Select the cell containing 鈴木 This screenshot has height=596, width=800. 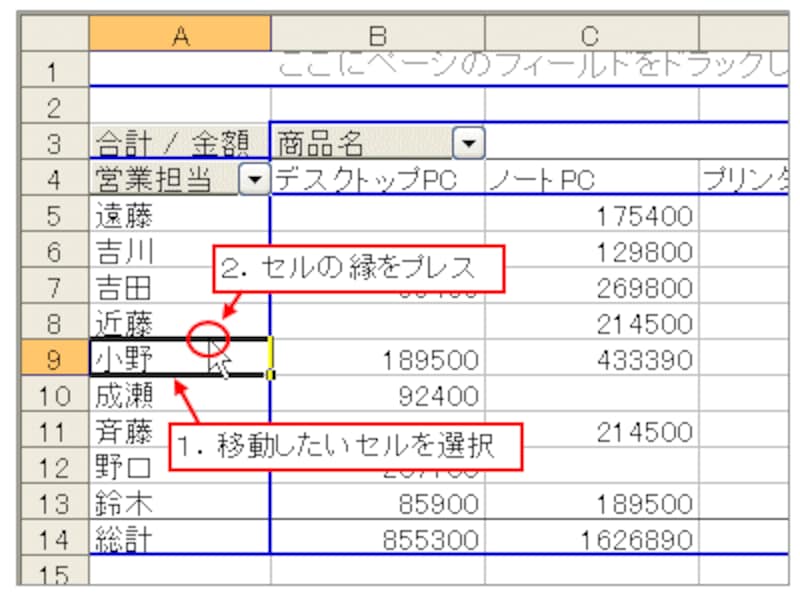[x=178, y=503]
